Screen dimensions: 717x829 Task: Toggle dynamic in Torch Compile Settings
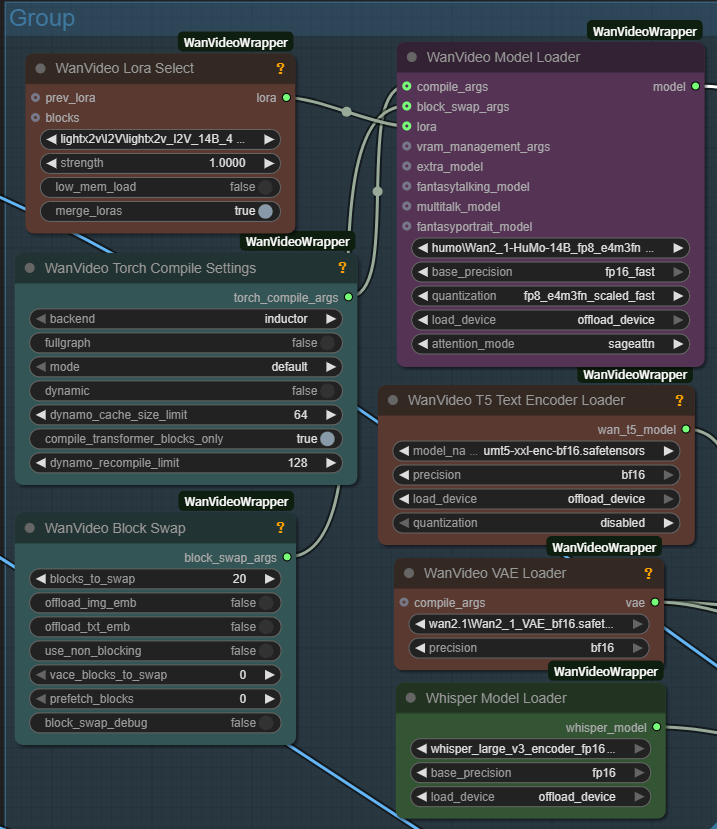point(186,391)
